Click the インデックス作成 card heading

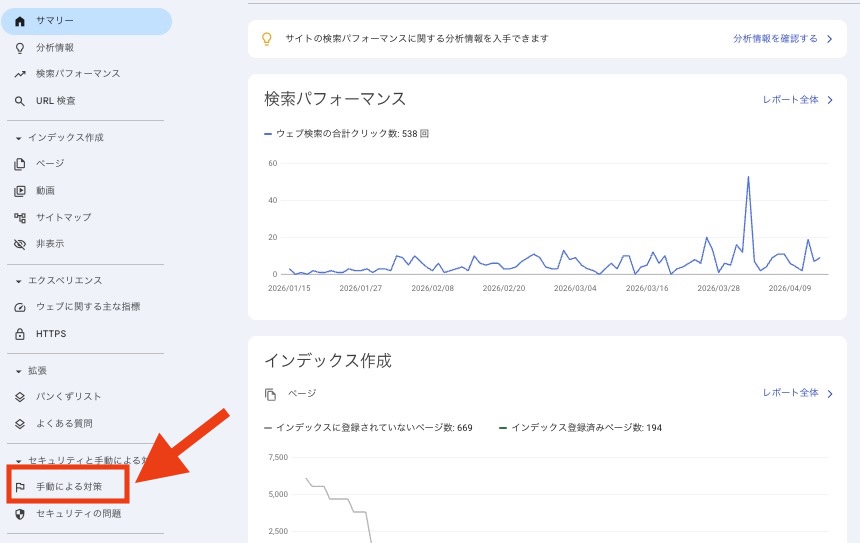tap(328, 361)
